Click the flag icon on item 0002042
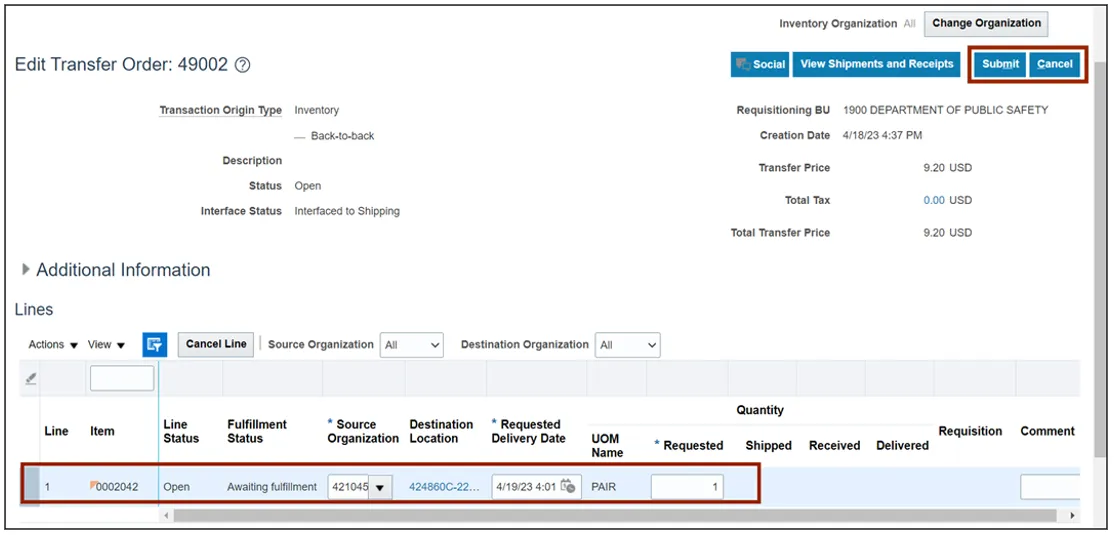This screenshot has height=535, width=1114. (94, 484)
